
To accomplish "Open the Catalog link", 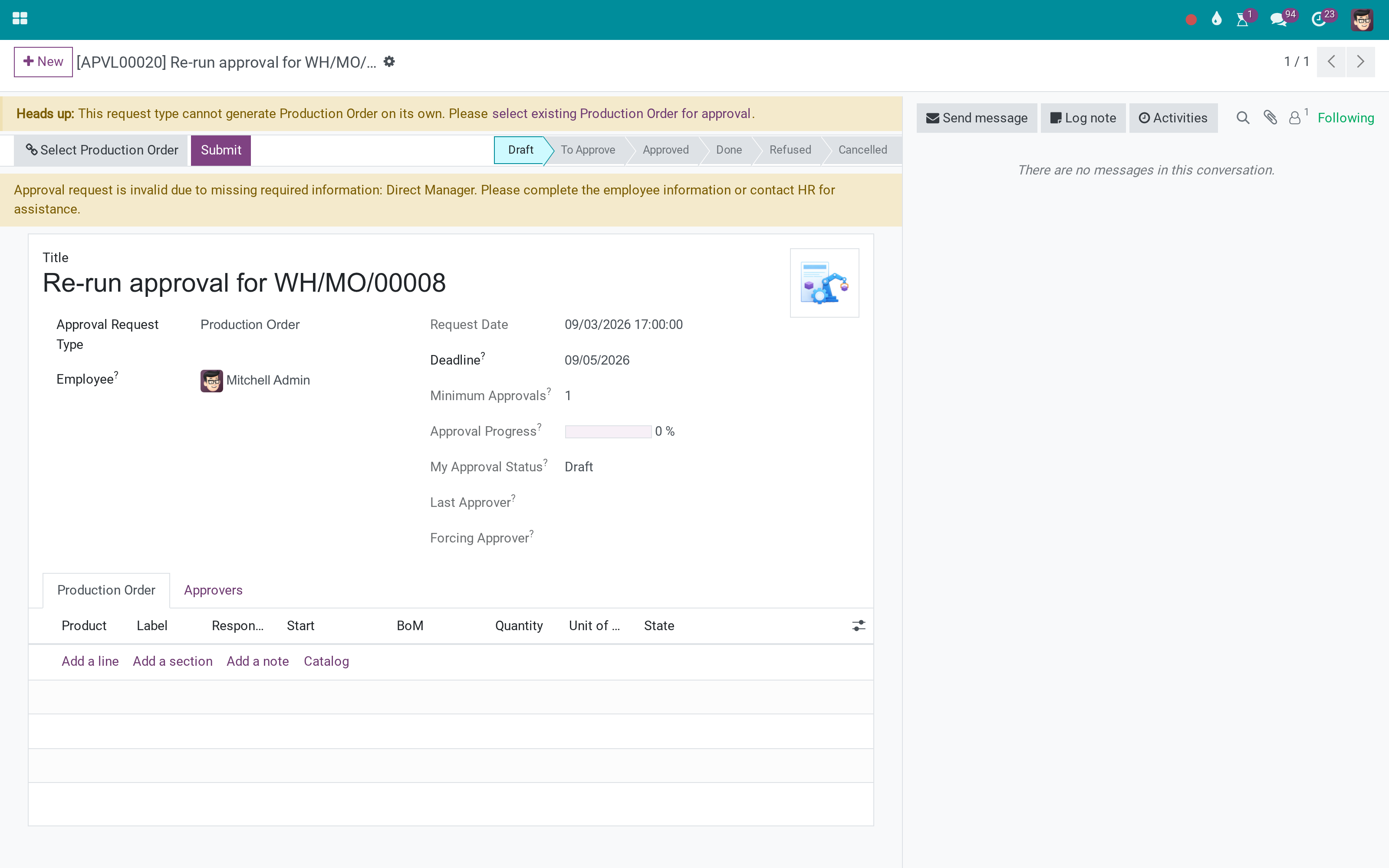I will 326,661.
